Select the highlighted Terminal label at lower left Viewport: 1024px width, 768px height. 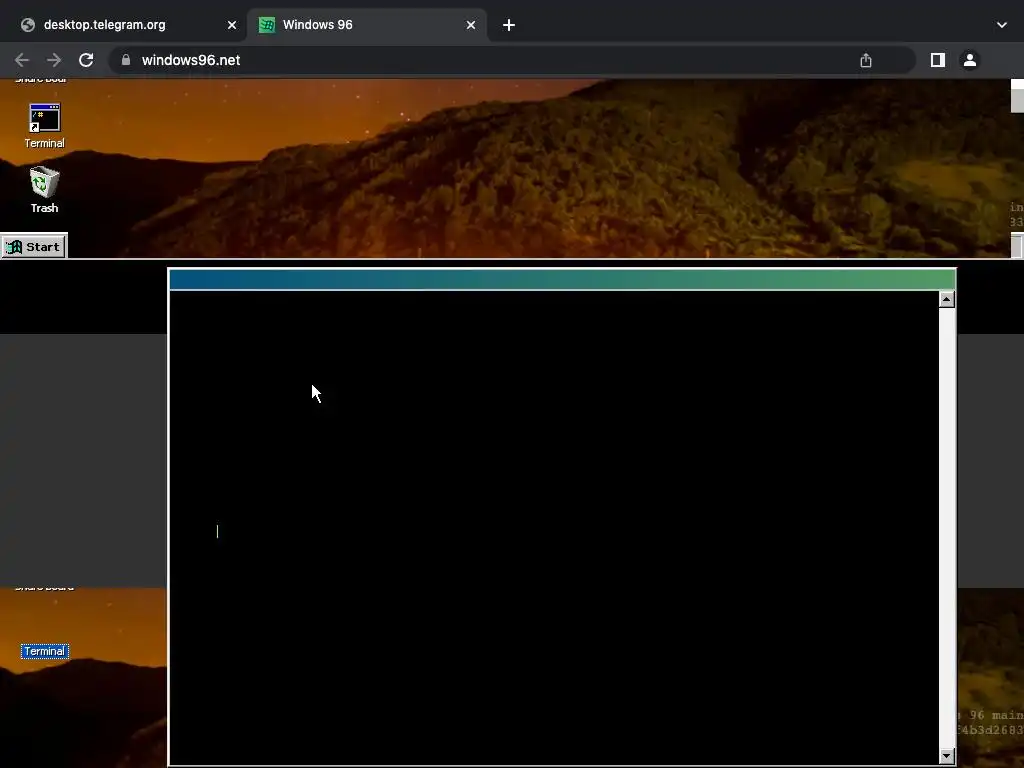(x=44, y=651)
